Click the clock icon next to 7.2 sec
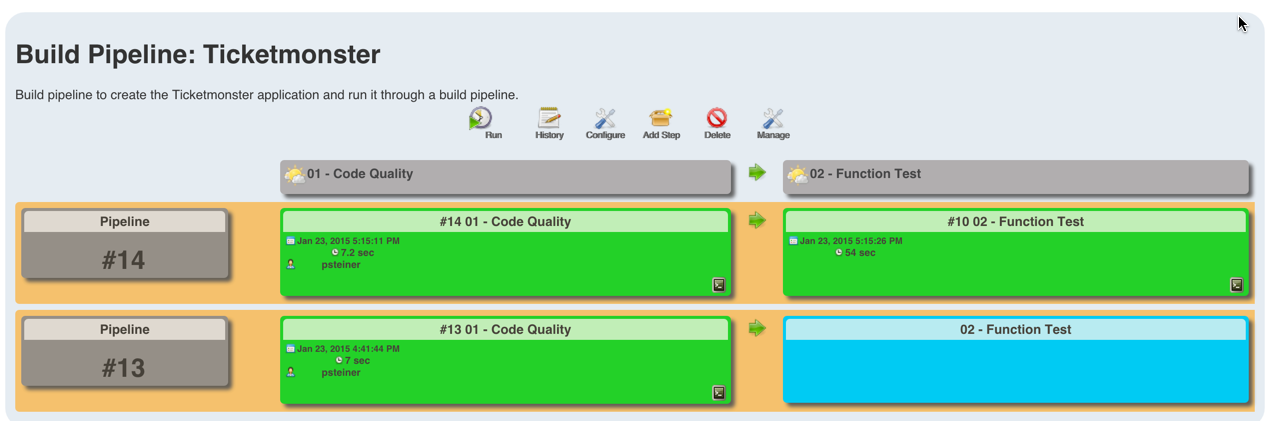 tap(335, 253)
